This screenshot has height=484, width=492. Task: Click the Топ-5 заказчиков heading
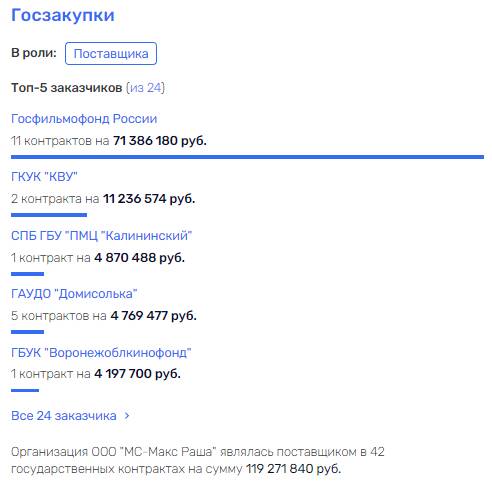(x=67, y=88)
